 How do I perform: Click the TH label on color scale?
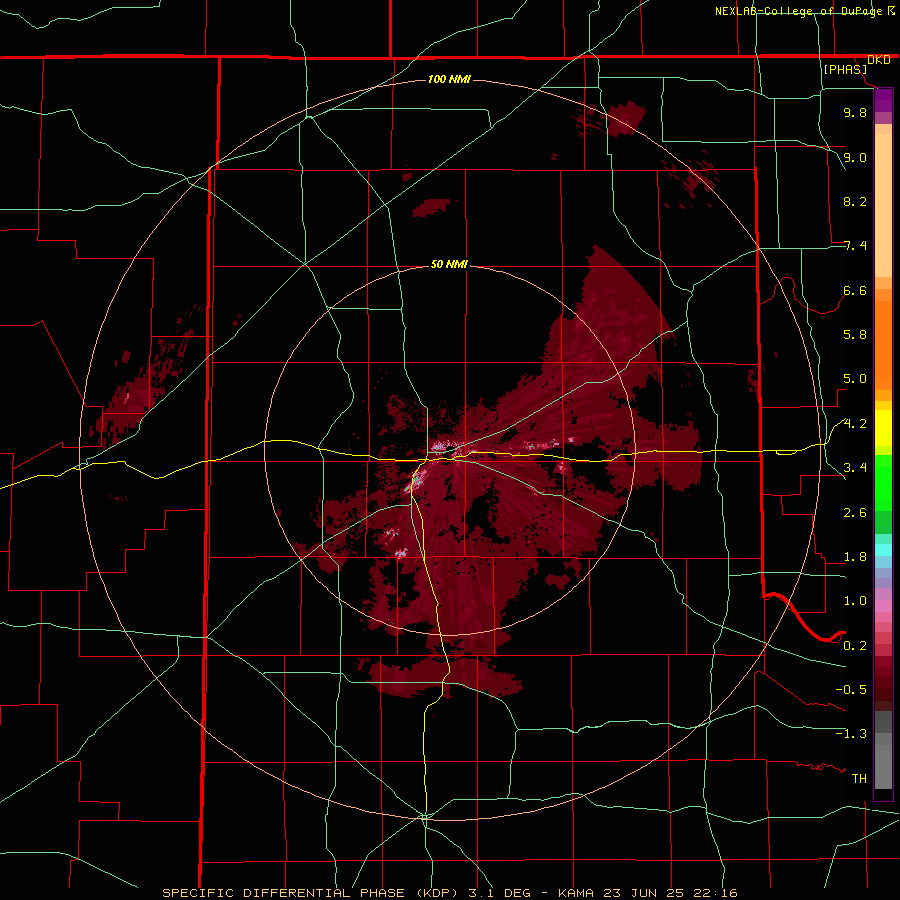point(859,779)
